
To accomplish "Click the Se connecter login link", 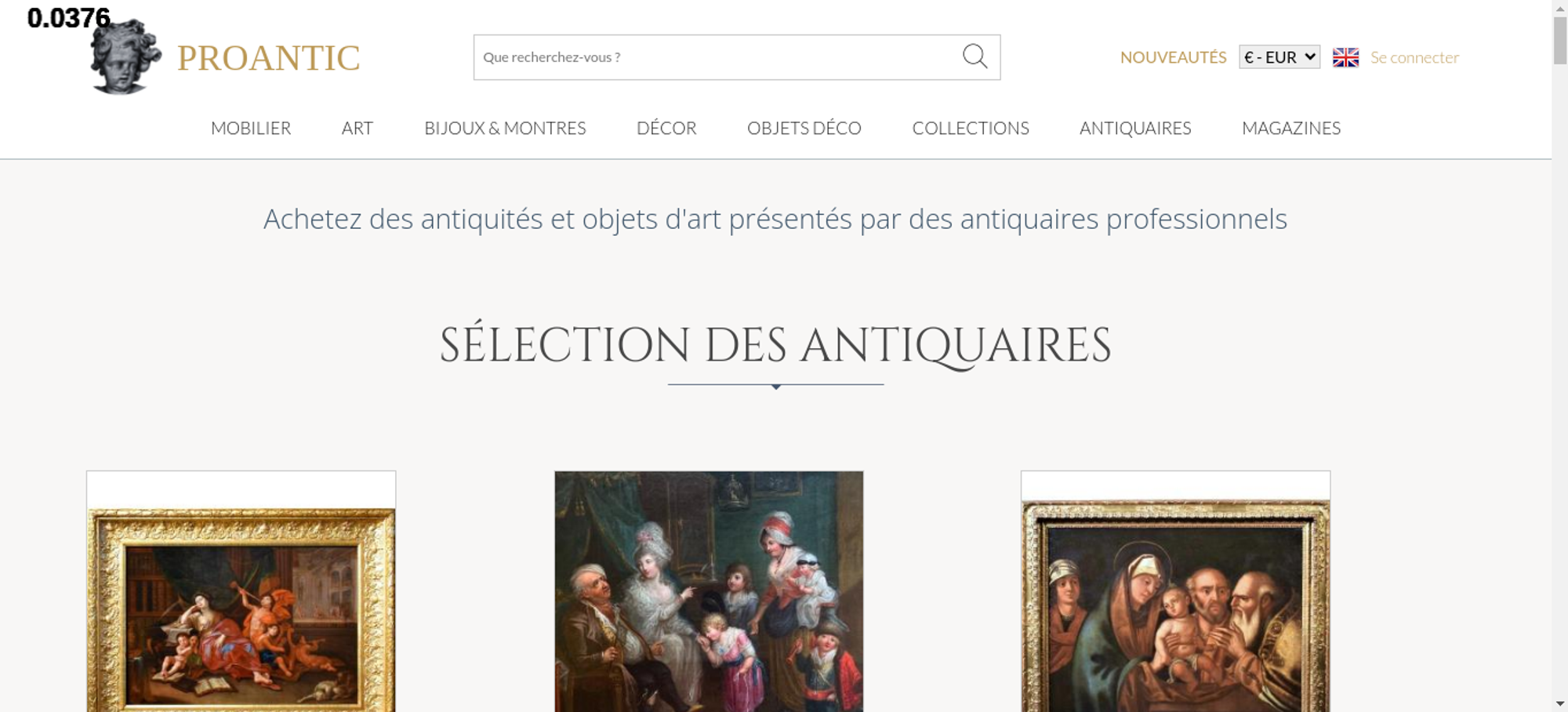I will [x=1414, y=57].
